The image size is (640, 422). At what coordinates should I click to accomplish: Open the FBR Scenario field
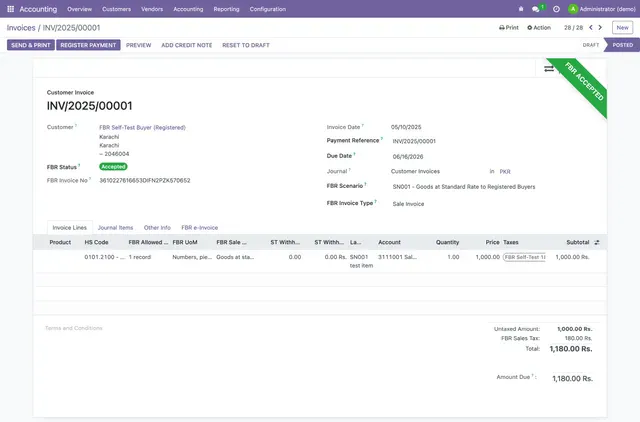[x=464, y=187]
